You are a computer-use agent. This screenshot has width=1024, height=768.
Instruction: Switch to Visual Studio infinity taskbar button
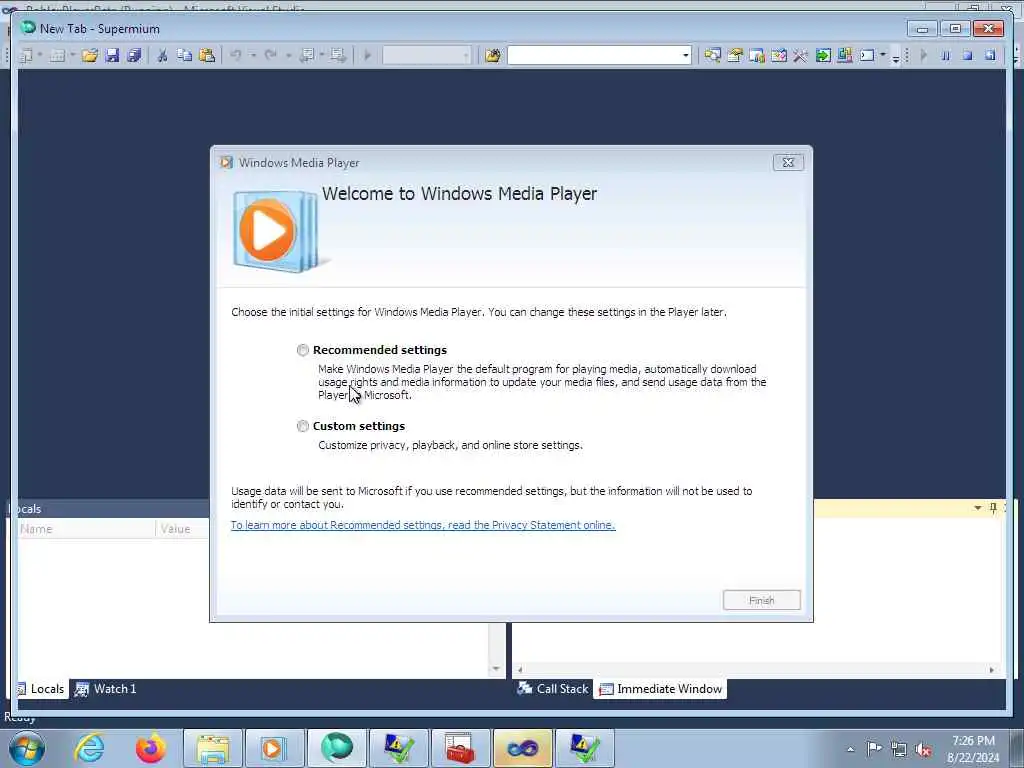tap(522, 748)
